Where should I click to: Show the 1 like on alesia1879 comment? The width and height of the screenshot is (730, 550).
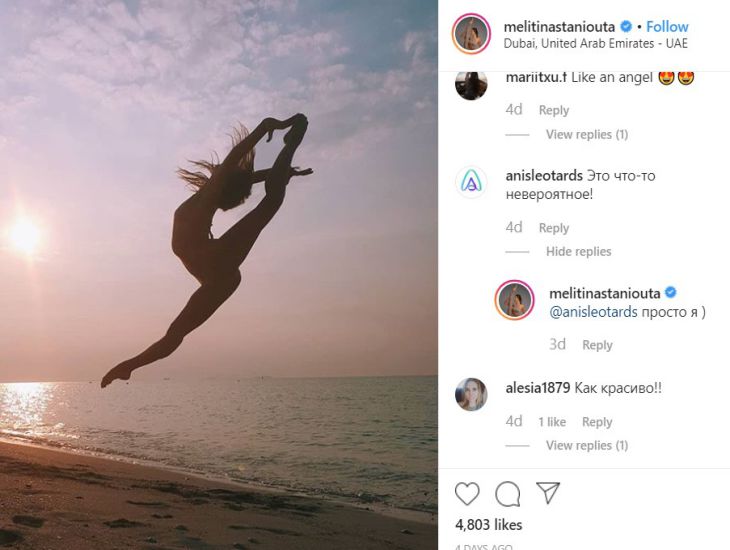[552, 422]
